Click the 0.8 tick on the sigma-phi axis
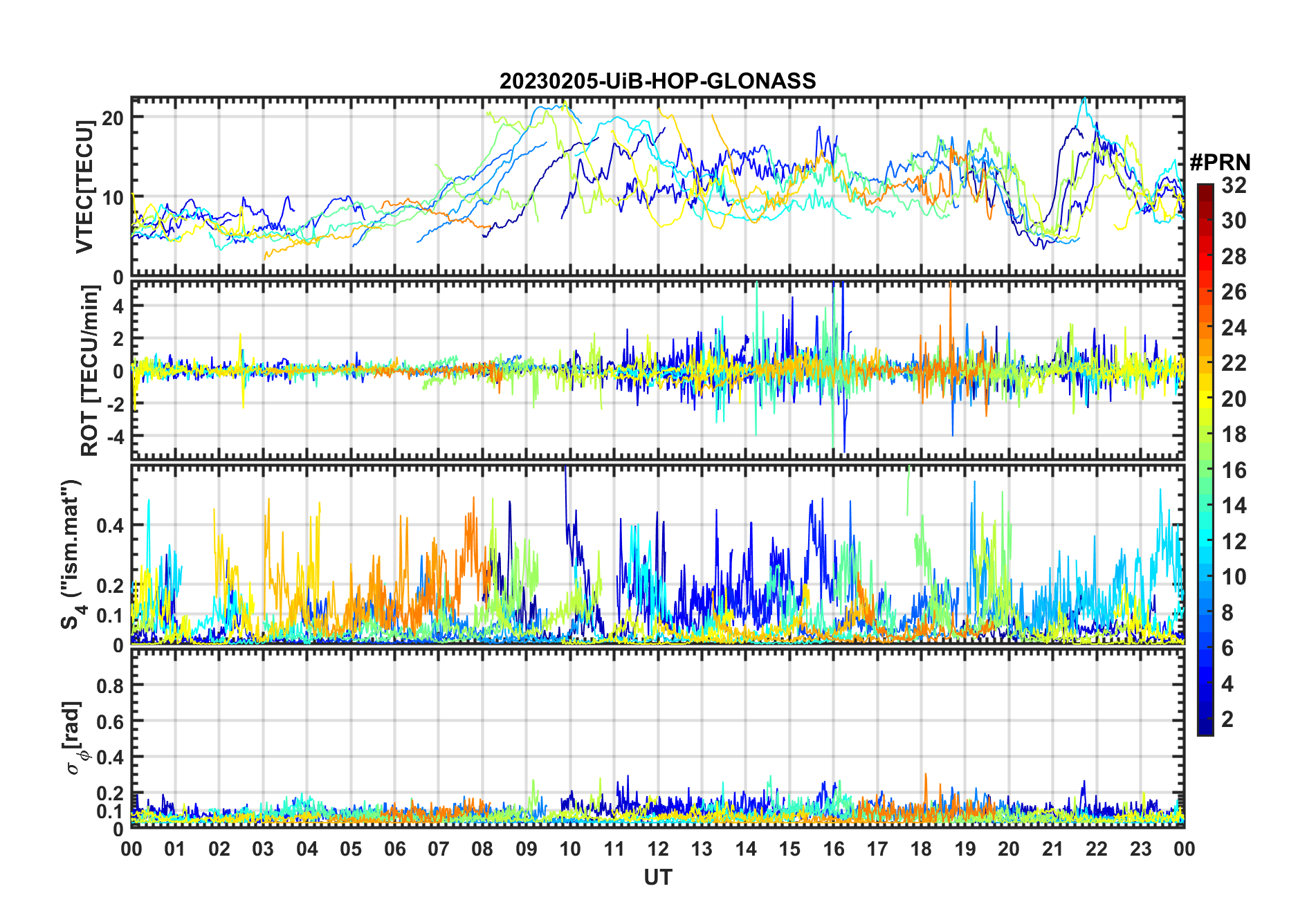Image resolution: width=1316 pixels, height=920 pixels. pyautogui.click(x=109, y=686)
